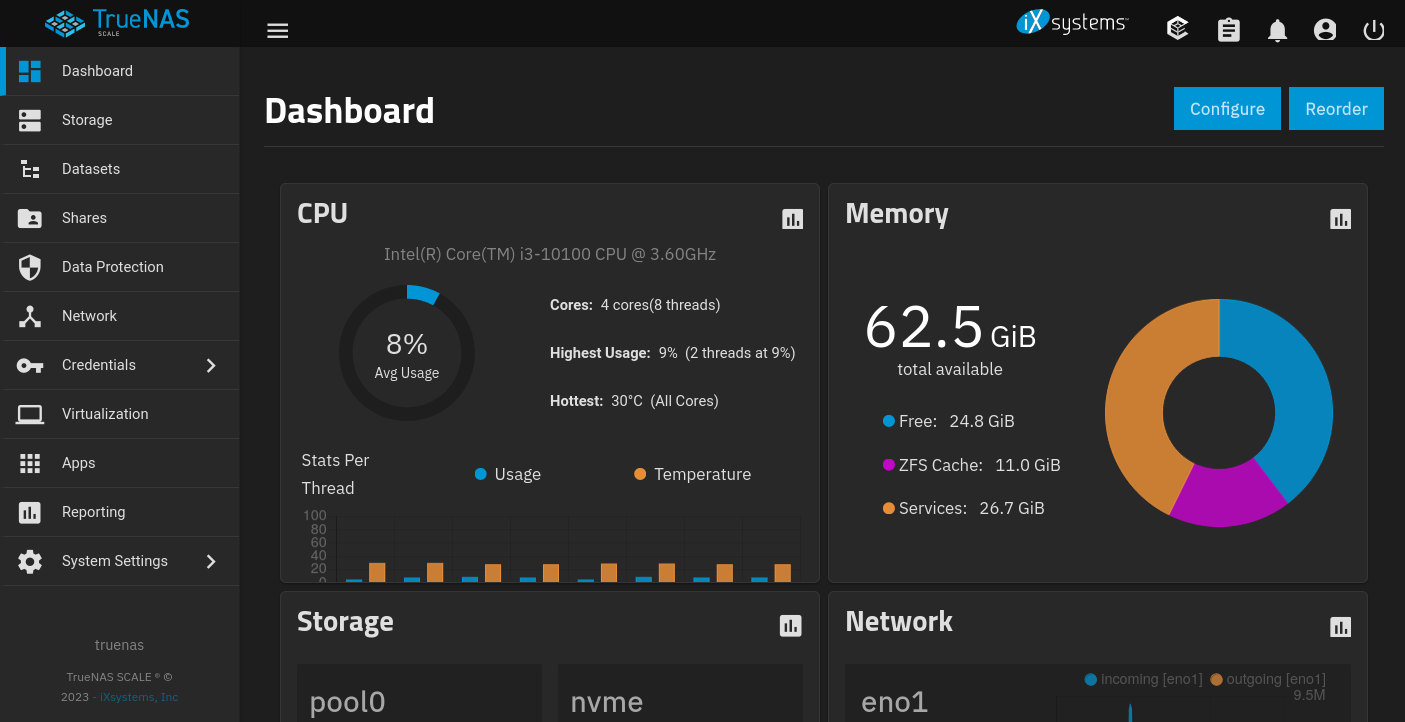Click the ZFS Cache: 11.0 GiB entry
The image size is (1405, 722).
pos(971,465)
